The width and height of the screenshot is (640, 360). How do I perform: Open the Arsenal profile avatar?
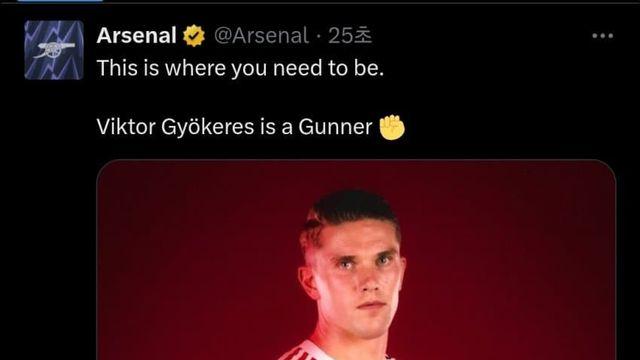(54, 50)
